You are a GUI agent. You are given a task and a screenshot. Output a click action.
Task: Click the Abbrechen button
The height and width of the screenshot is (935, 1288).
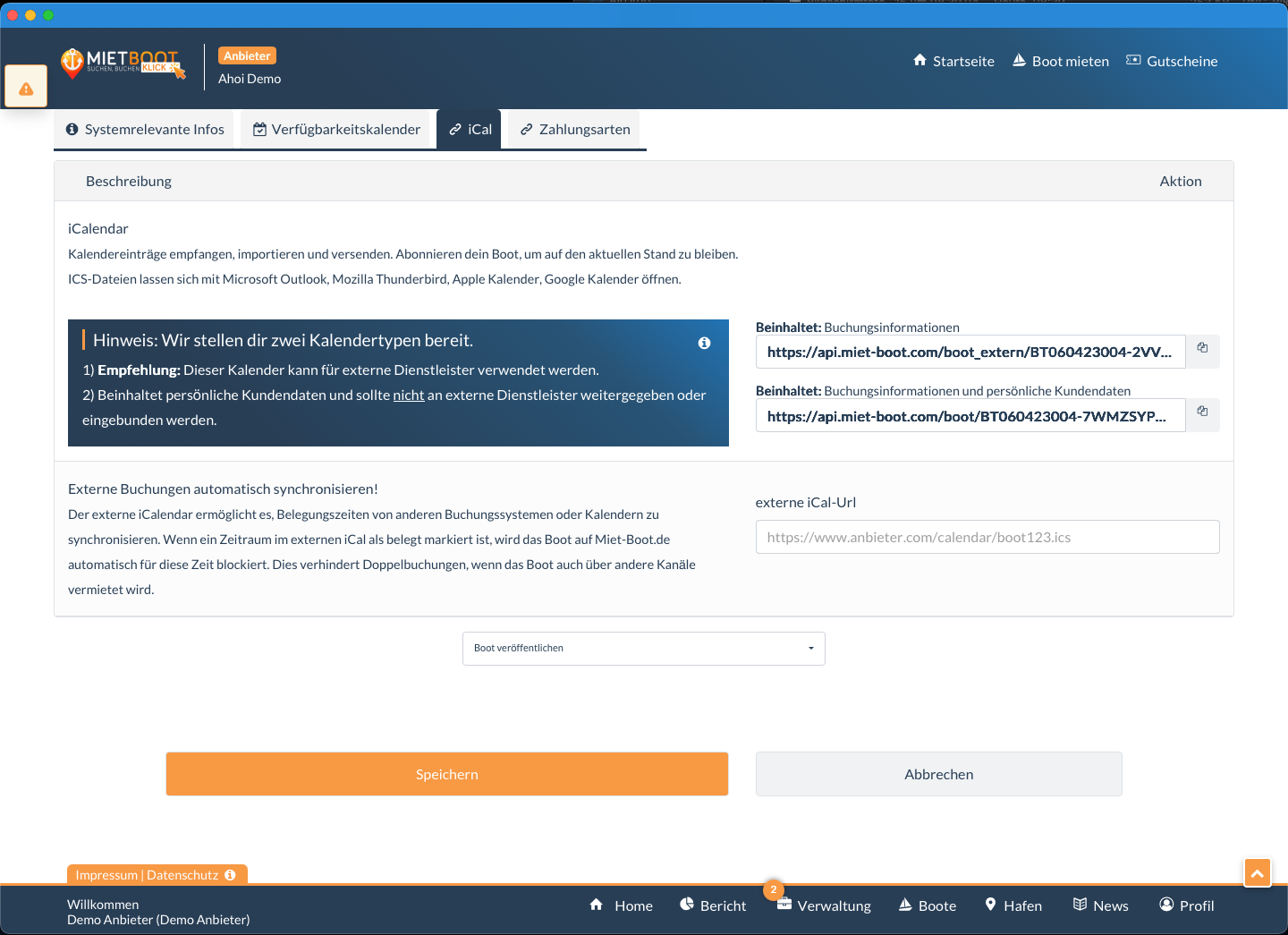pos(938,774)
